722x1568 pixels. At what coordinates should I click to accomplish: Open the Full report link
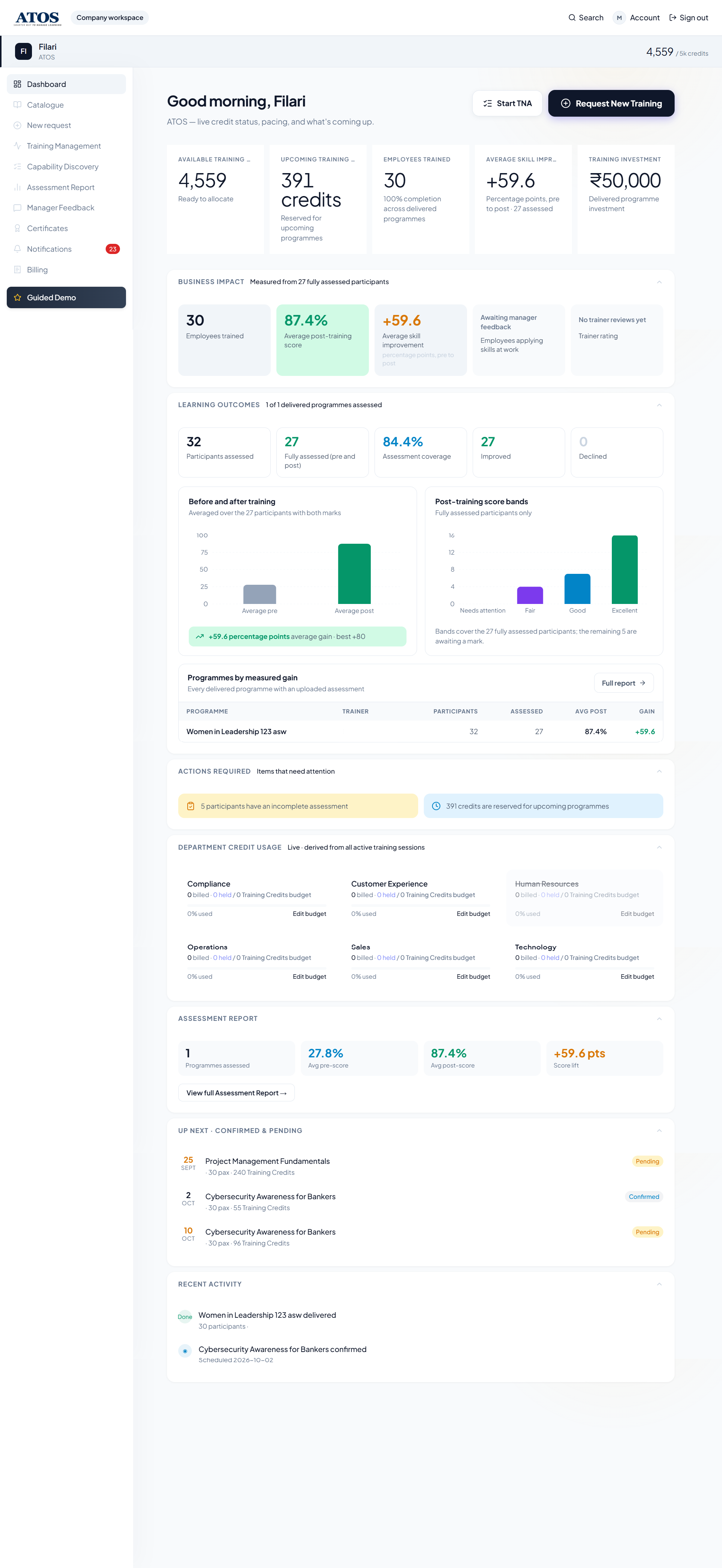pyautogui.click(x=623, y=683)
